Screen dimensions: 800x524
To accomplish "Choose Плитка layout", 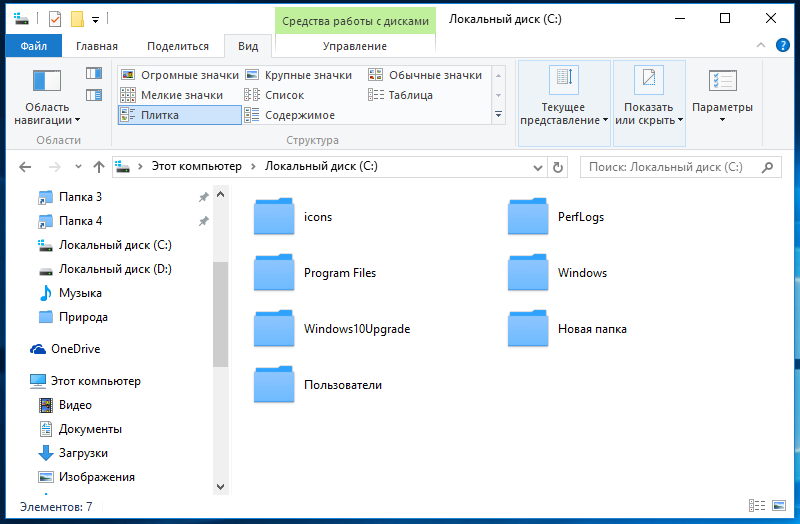I will click(180, 115).
